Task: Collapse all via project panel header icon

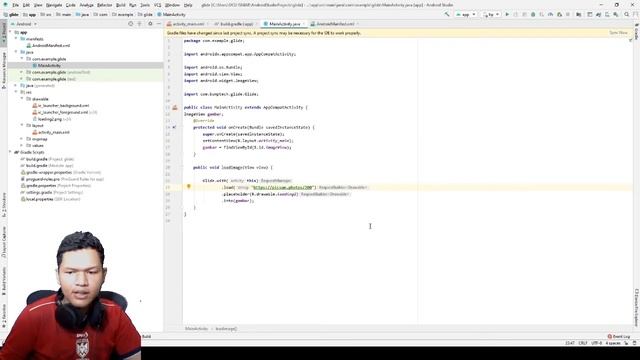Action: coord(140,24)
